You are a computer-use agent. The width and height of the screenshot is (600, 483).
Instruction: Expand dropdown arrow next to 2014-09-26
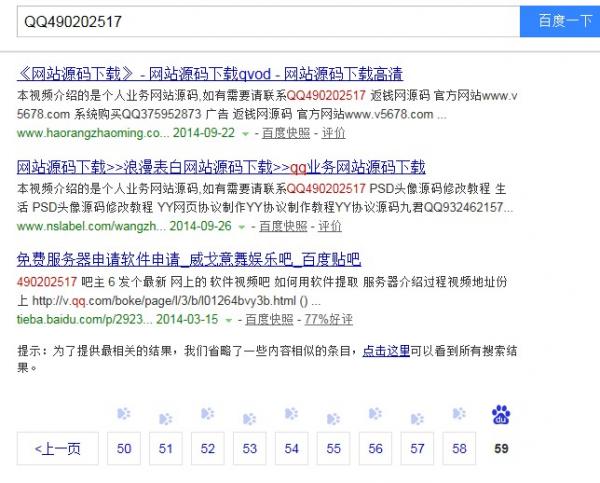[242, 227]
